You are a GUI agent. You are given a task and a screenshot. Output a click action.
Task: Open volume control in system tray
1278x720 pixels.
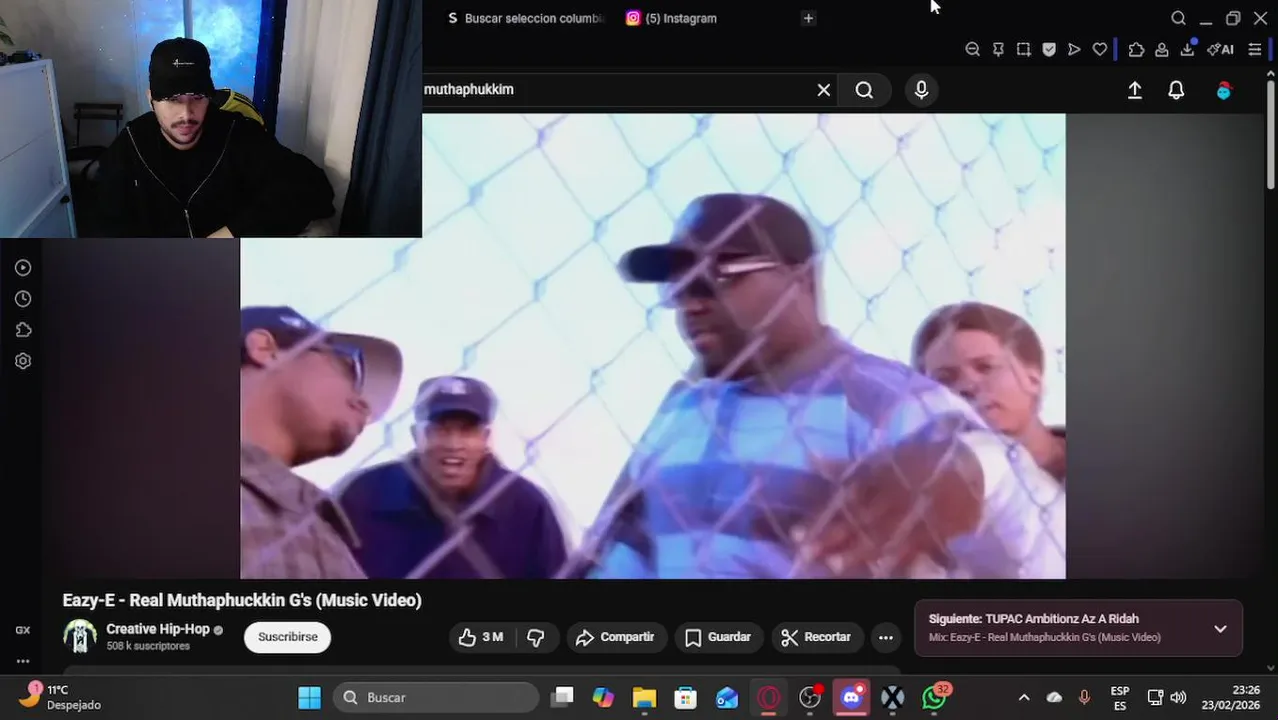(1178, 697)
